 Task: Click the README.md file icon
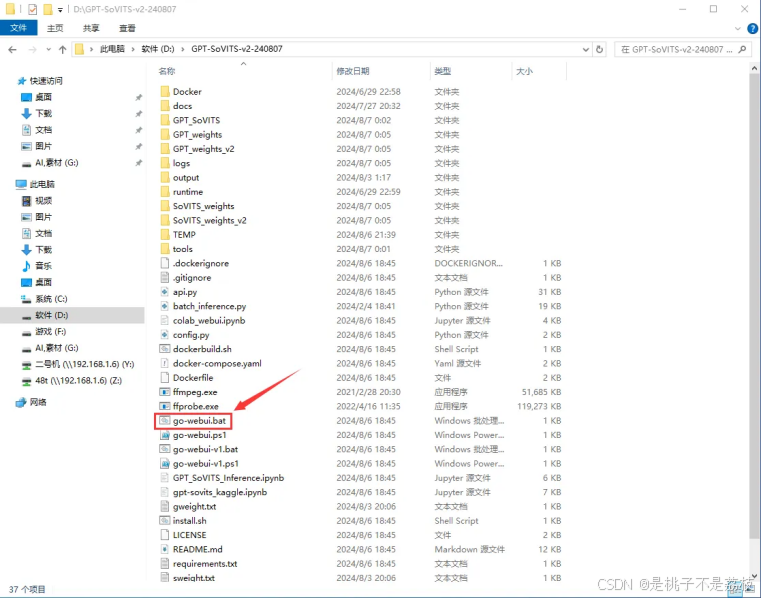pyautogui.click(x=165, y=549)
